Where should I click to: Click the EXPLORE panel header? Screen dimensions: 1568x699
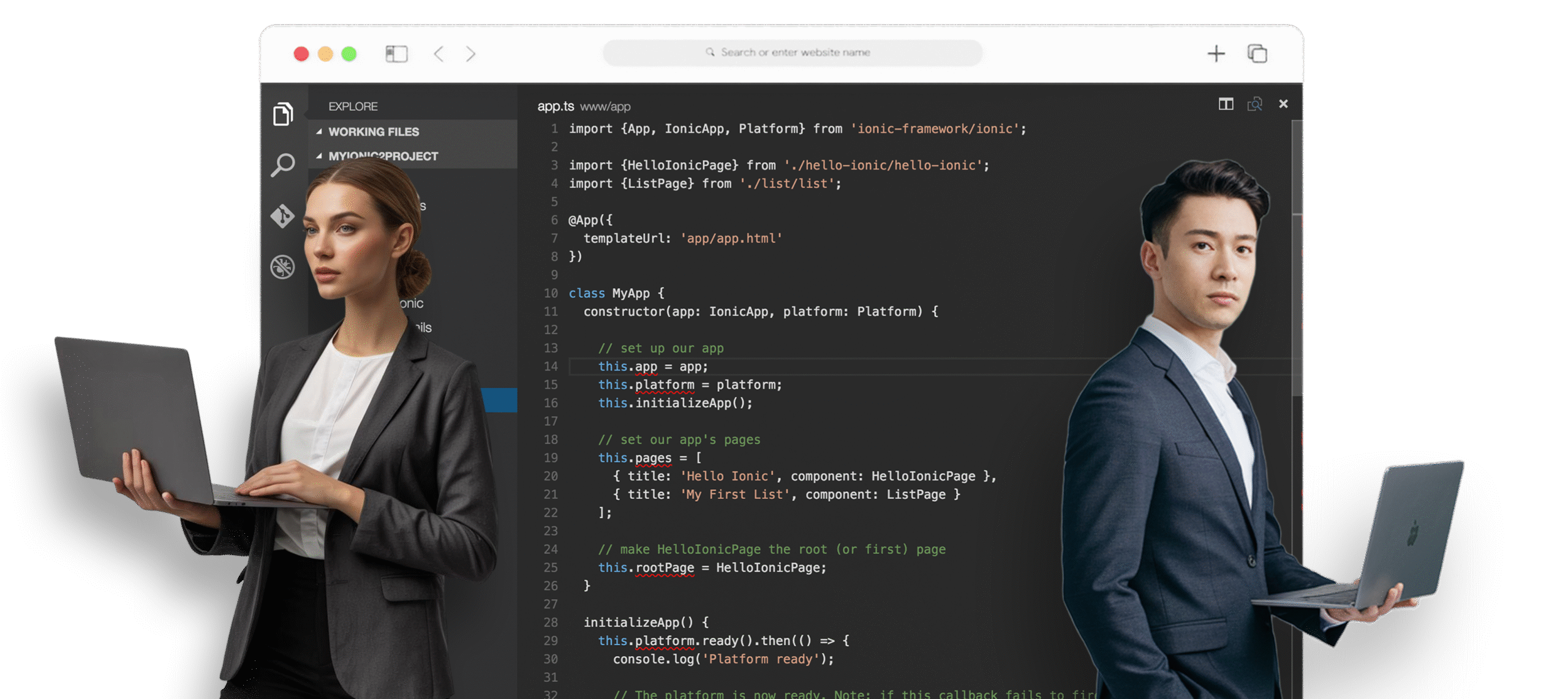click(x=353, y=107)
